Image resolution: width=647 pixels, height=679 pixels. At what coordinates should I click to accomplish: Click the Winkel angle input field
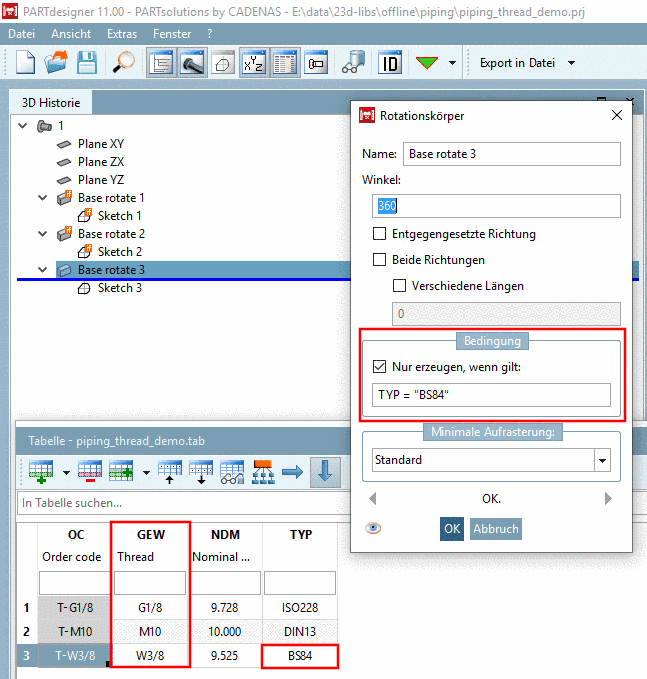click(496, 206)
